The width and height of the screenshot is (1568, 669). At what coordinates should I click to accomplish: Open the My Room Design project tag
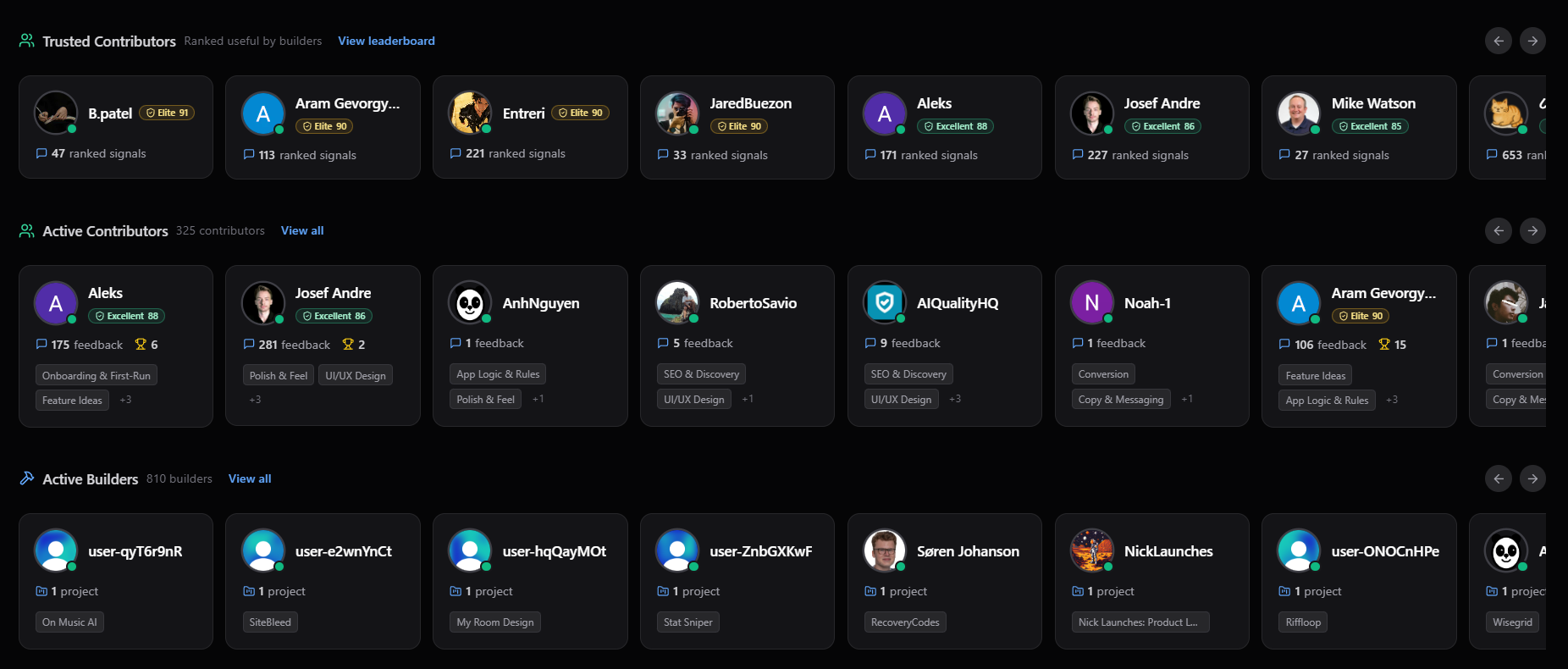pyautogui.click(x=495, y=622)
